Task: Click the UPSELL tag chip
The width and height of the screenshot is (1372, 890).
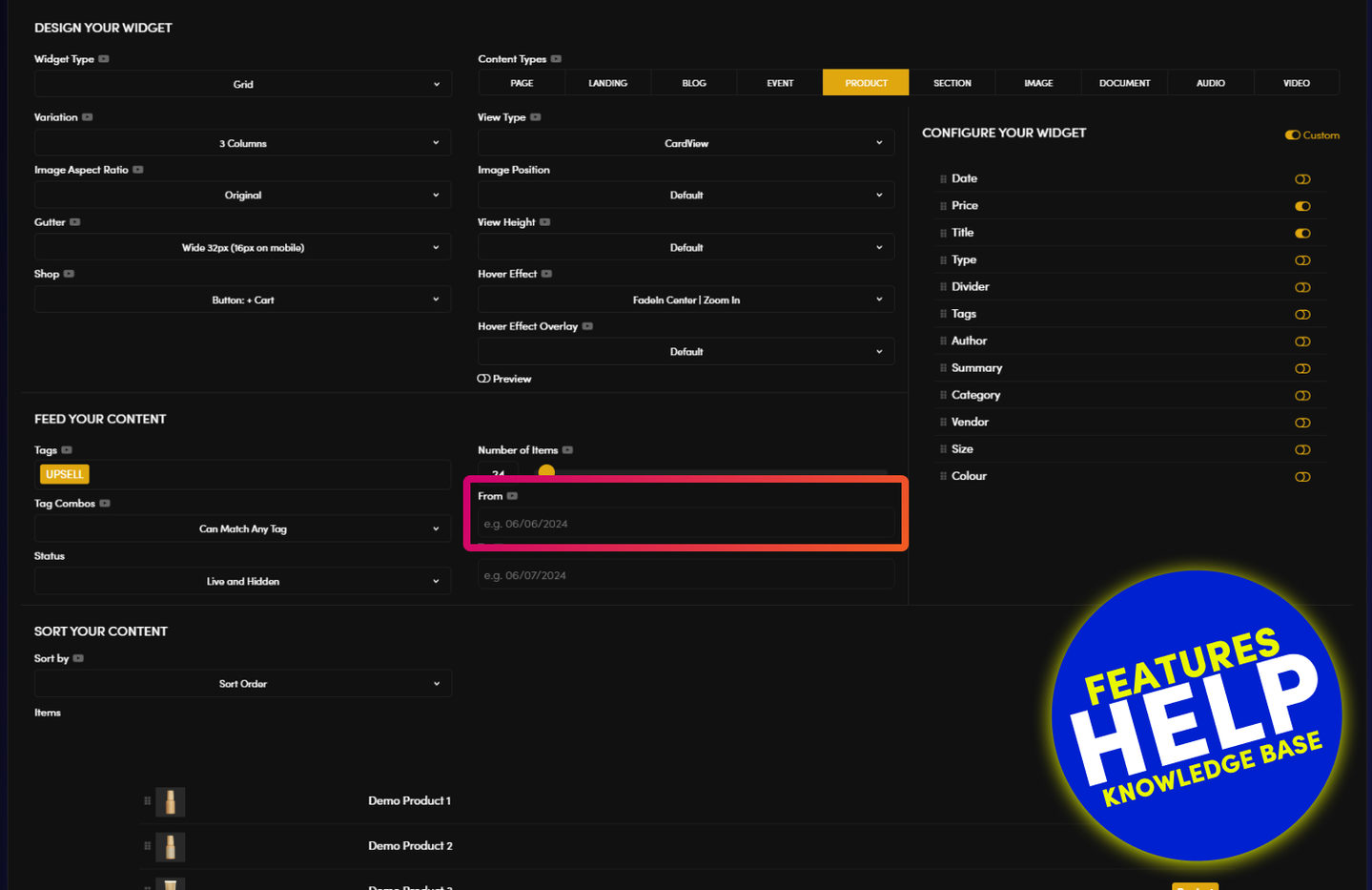Action: tap(65, 474)
